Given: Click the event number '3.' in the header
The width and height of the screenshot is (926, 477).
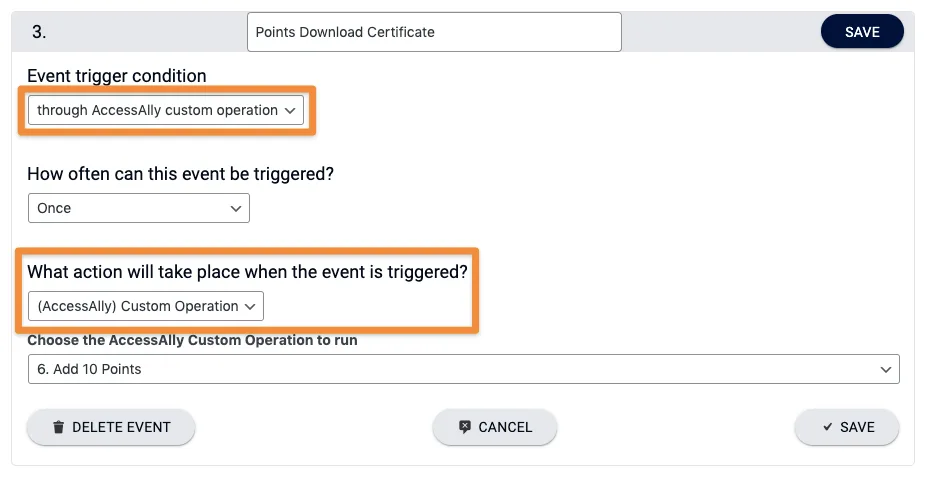Looking at the screenshot, I should [39, 32].
